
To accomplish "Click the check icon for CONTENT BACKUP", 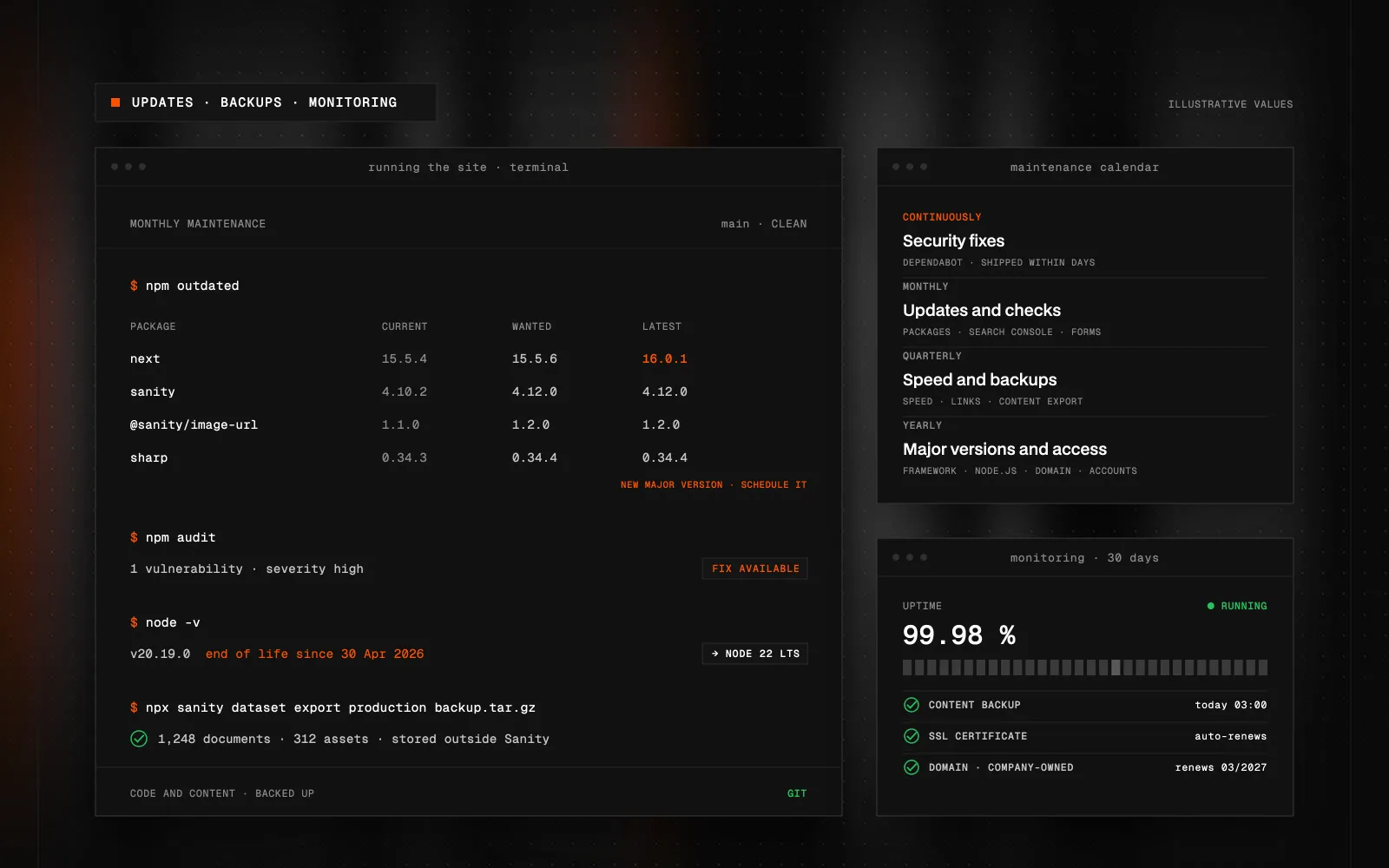I will [912, 705].
